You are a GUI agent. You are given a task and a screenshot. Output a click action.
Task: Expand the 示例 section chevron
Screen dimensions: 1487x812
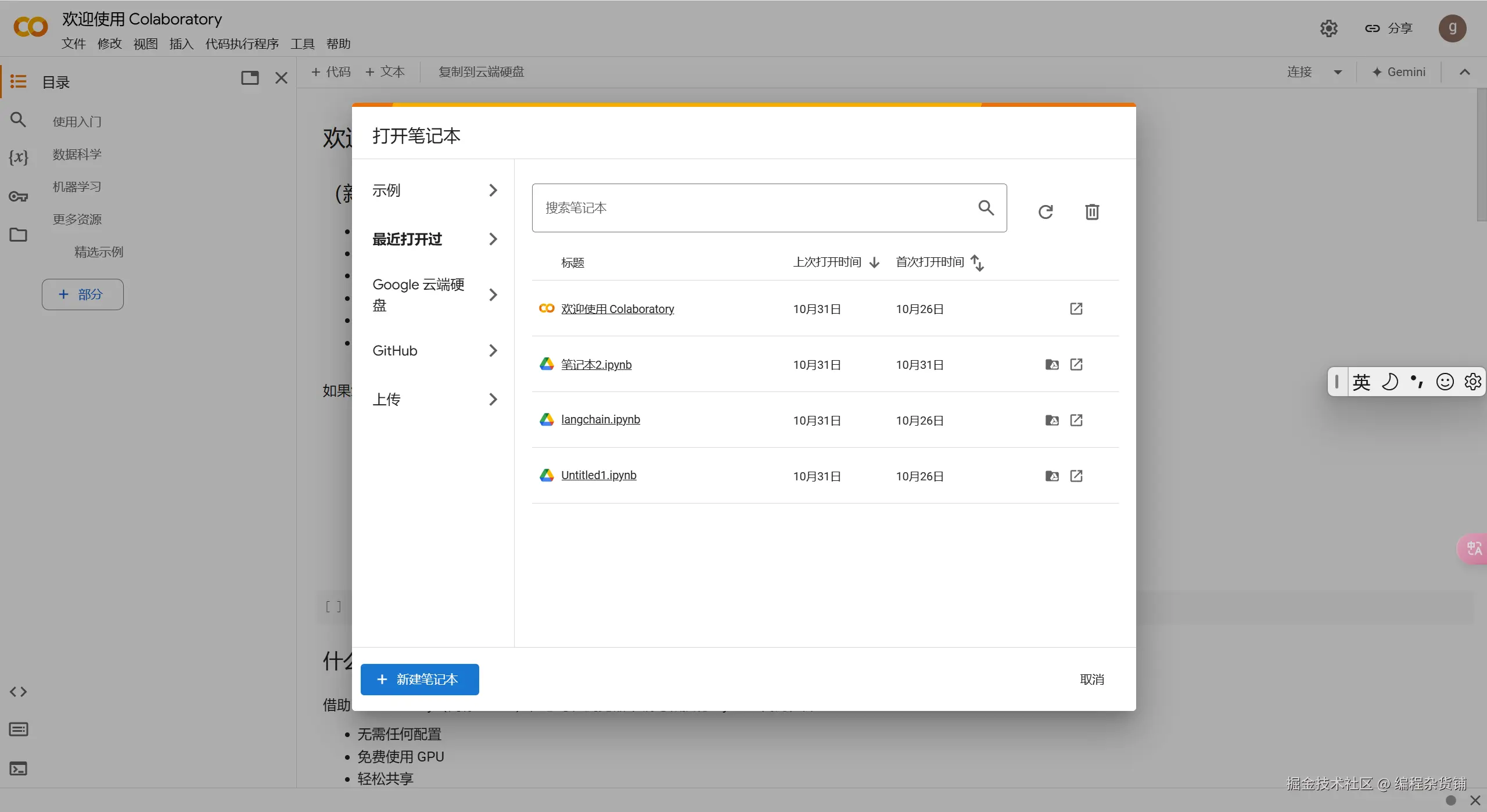coord(493,191)
